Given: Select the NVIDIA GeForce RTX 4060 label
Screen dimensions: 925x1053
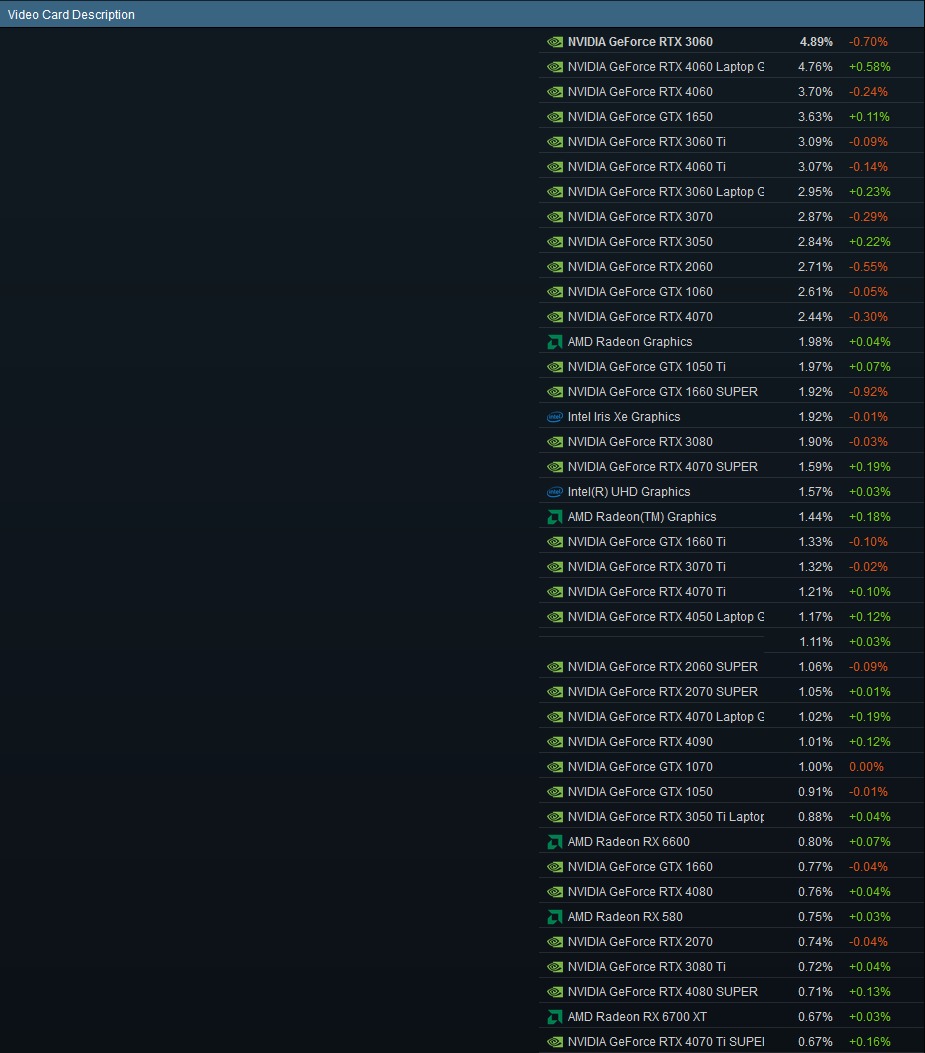Looking at the screenshot, I should [x=640, y=91].
